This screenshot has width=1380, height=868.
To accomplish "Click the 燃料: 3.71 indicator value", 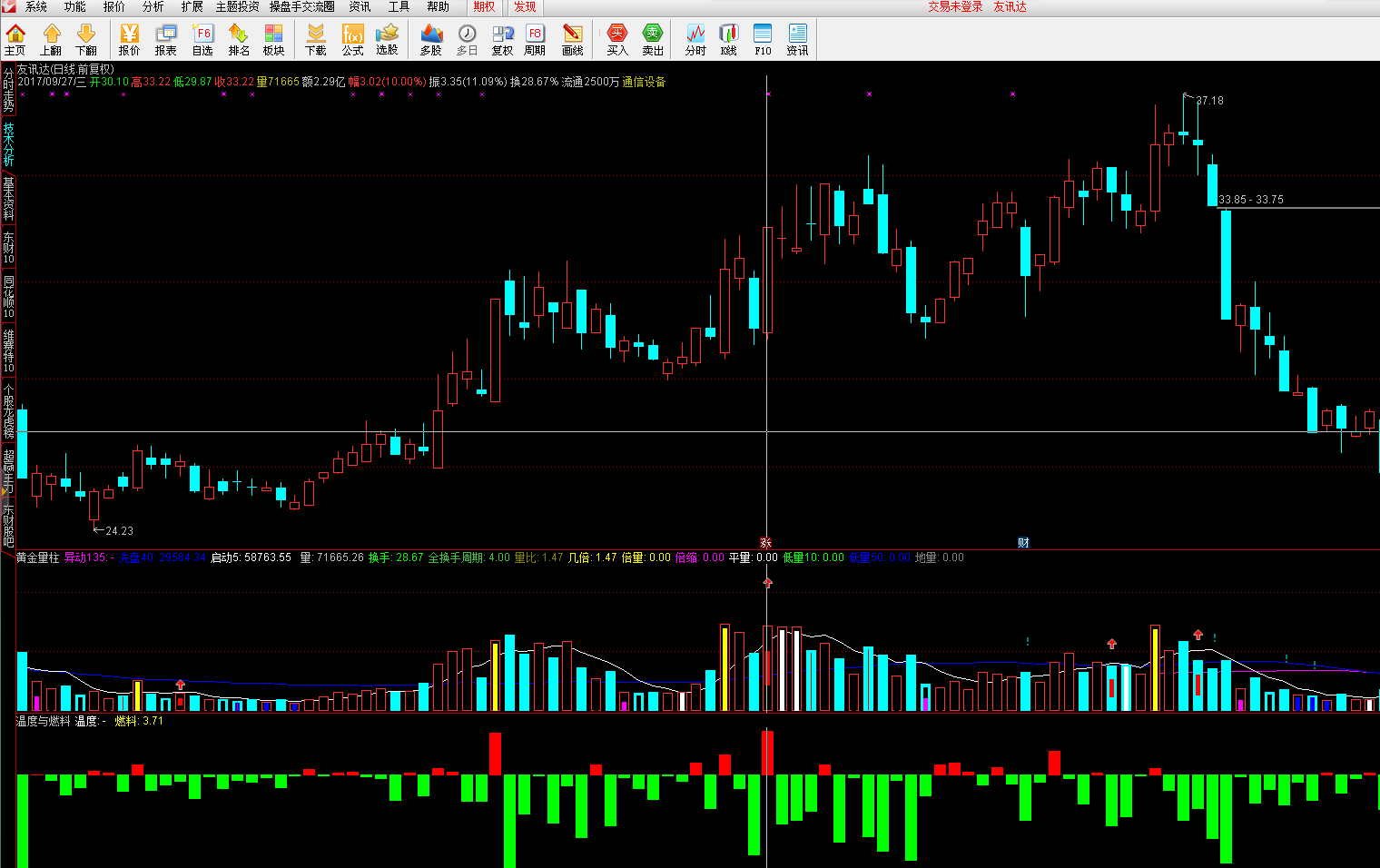I will coord(139,721).
